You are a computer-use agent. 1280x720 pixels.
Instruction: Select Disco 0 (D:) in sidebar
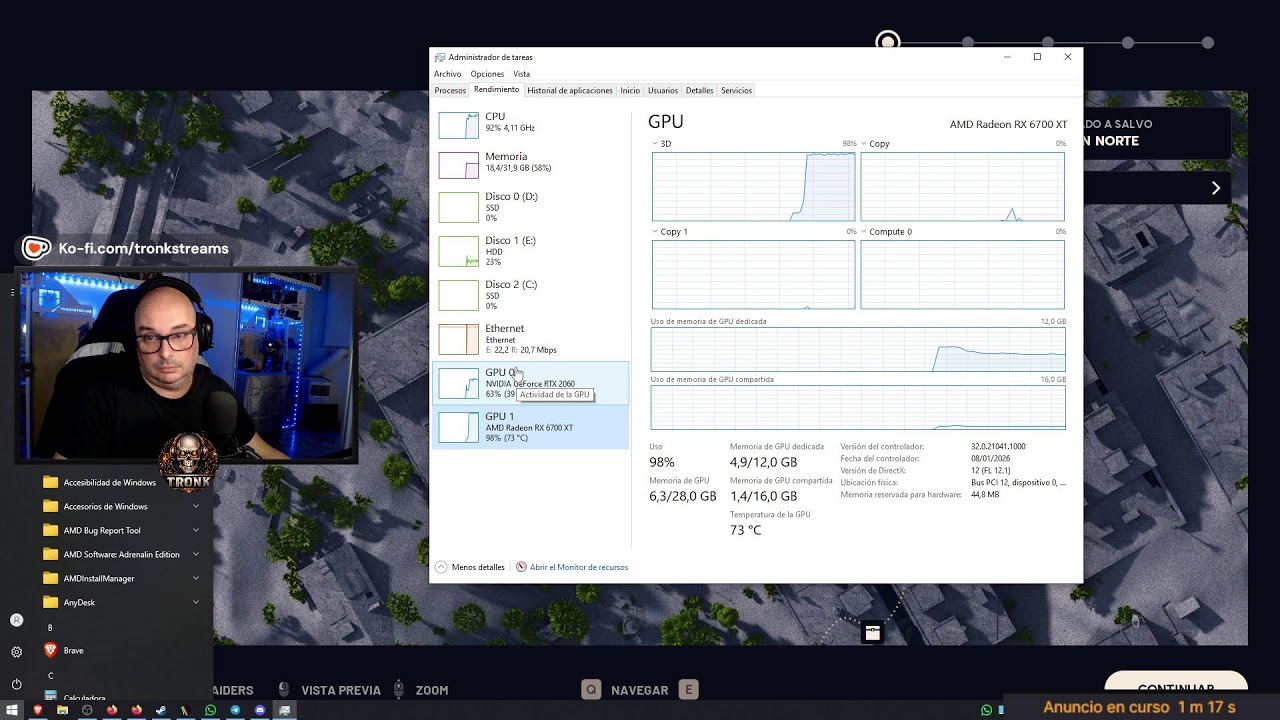532,206
